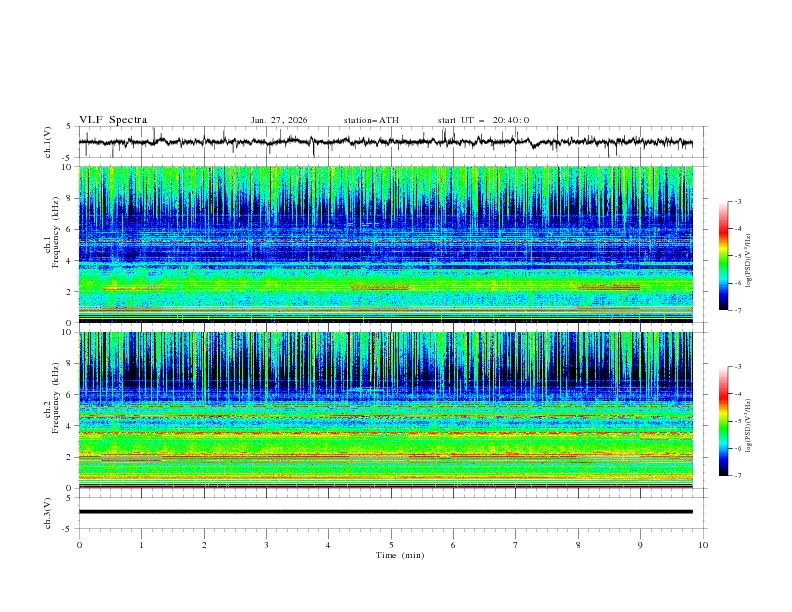Click the "3" tick on the Time axis
The height and width of the screenshot is (612, 792).
click(266, 545)
